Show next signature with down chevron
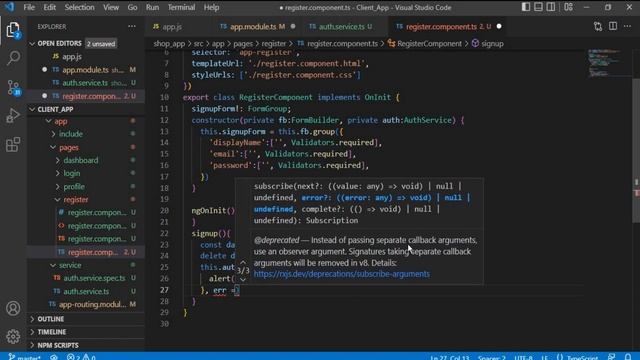This screenshot has width=640, height=360. click(x=243, y=280)
